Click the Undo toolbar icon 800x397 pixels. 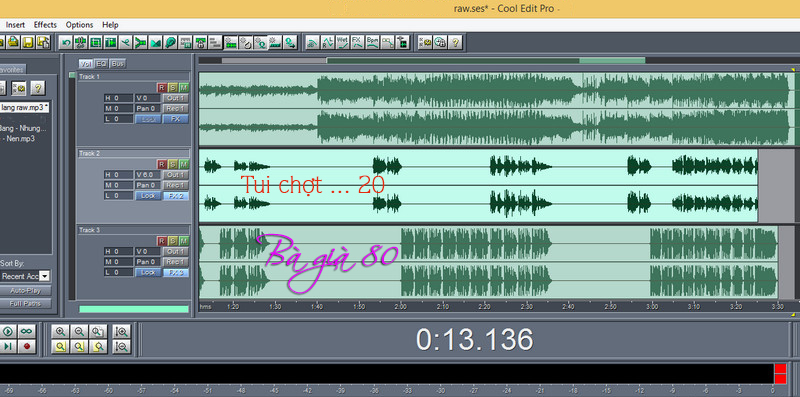click(66, 42)
